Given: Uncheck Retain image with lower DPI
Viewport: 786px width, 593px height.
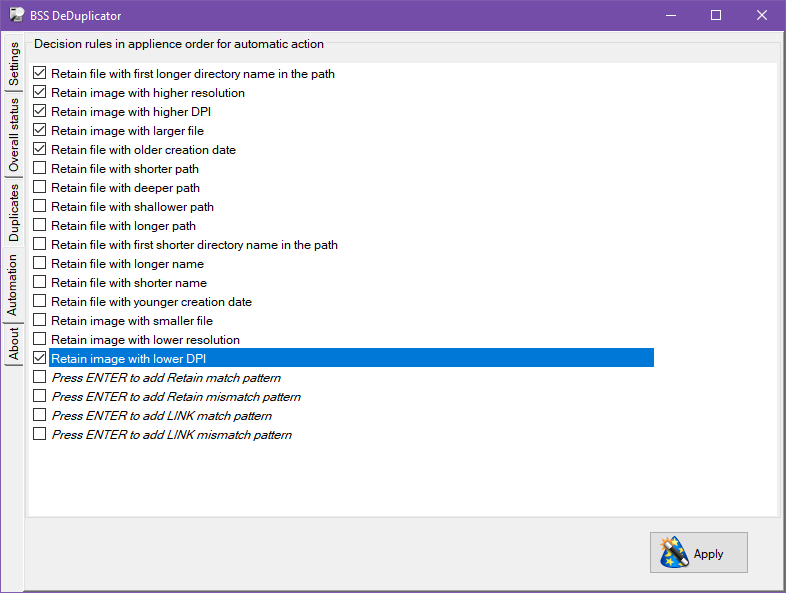Looking at the screenshot, I should pos(40,358).
